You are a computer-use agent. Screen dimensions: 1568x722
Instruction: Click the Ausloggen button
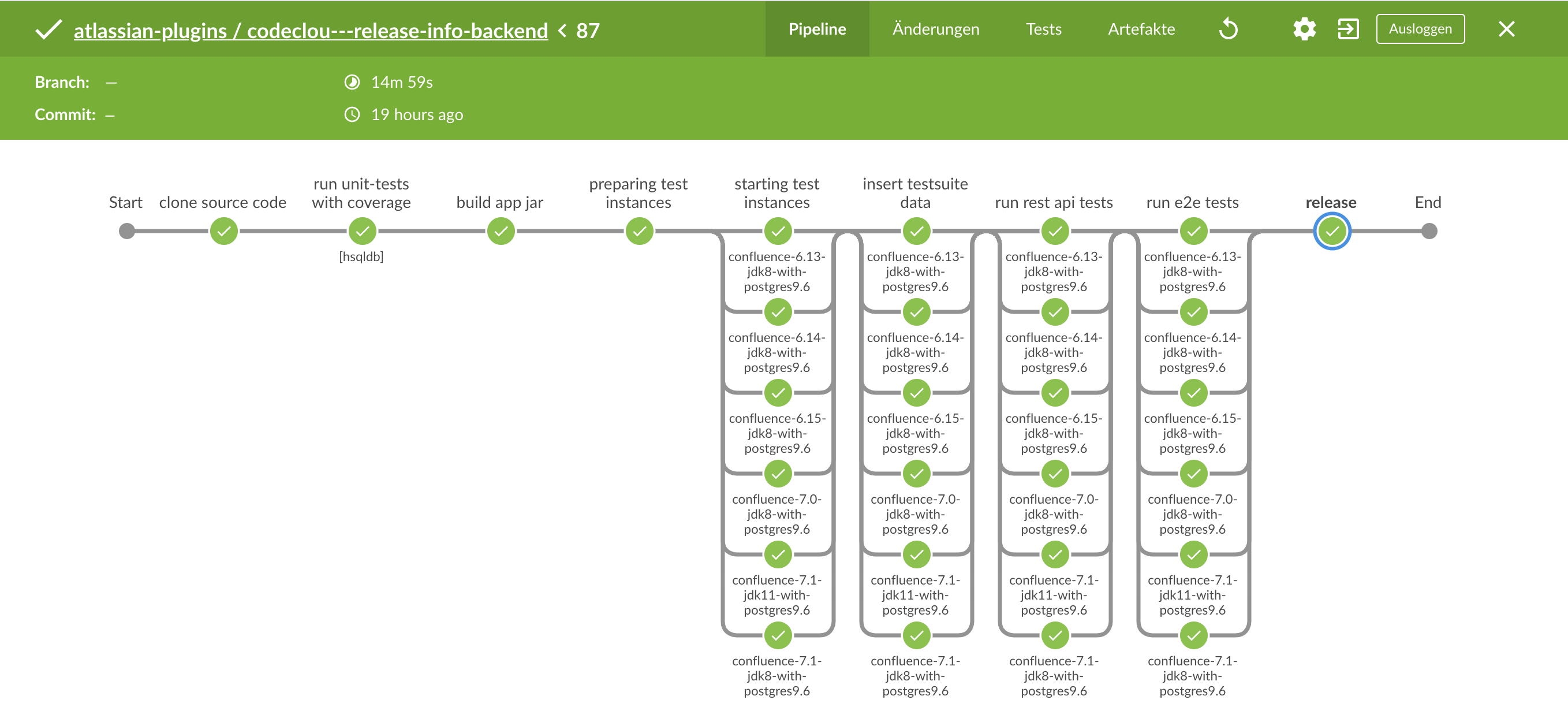click(1420, 29)
